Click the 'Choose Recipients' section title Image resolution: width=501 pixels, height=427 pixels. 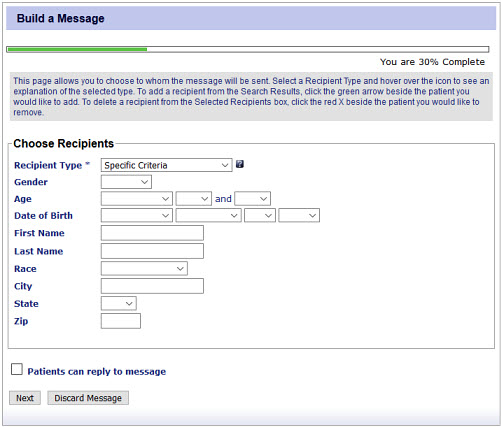point(63,143)
